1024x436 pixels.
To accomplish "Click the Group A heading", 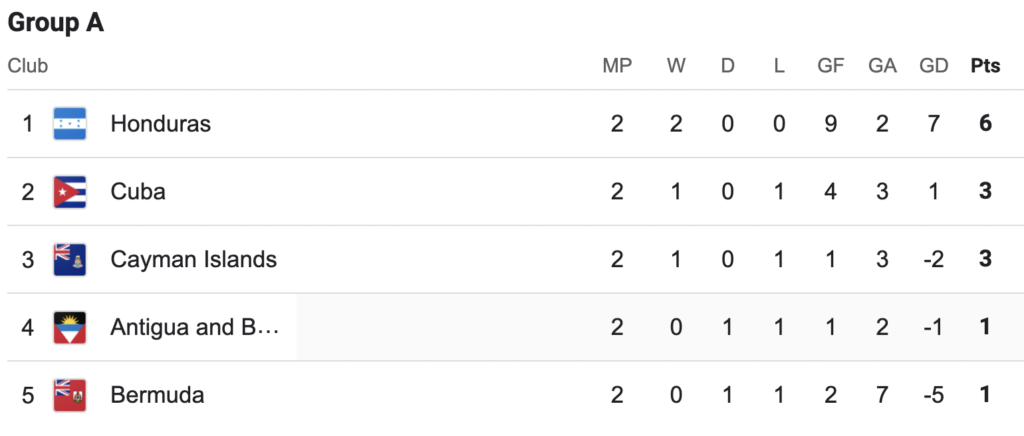I will point(56,23).
